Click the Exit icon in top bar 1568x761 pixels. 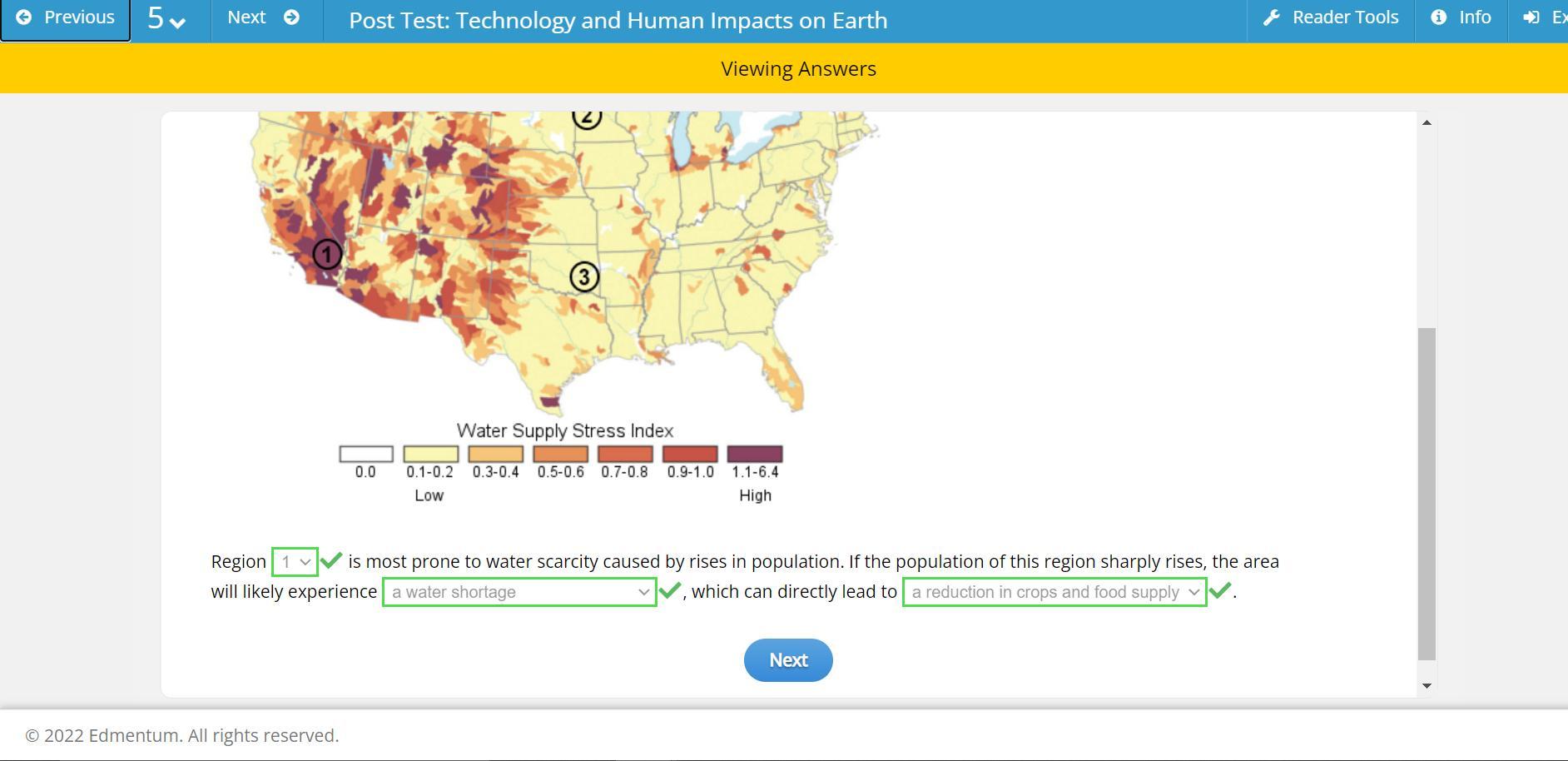point(1531,17)
